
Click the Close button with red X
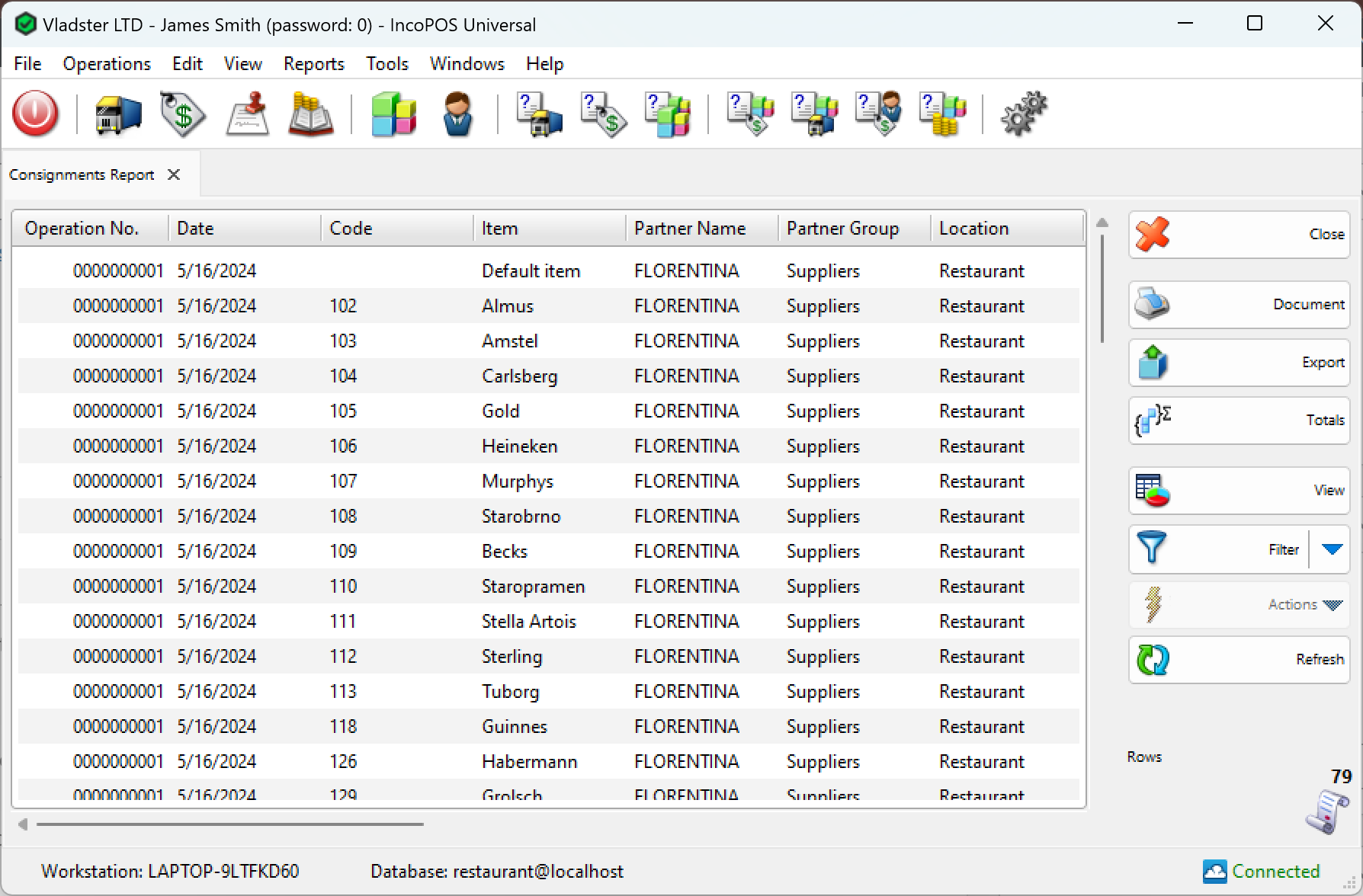point(1239,235)
